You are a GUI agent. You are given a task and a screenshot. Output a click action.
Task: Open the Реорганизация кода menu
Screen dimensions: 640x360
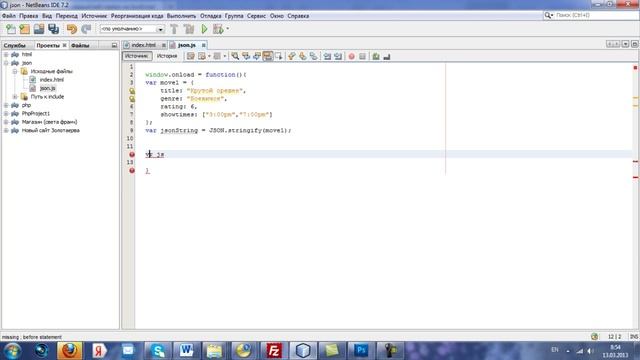[137, 16]
